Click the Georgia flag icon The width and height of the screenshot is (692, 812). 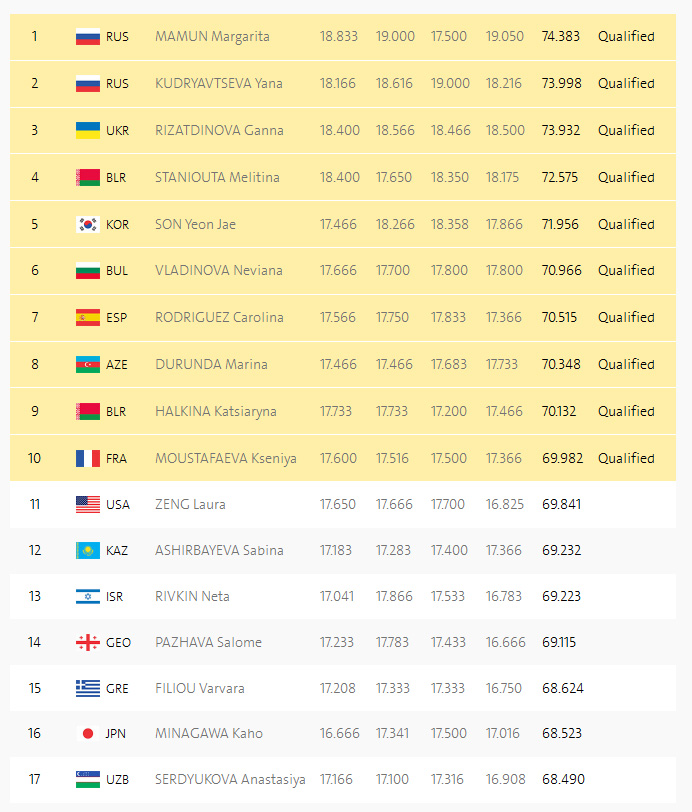pos(87,642)
